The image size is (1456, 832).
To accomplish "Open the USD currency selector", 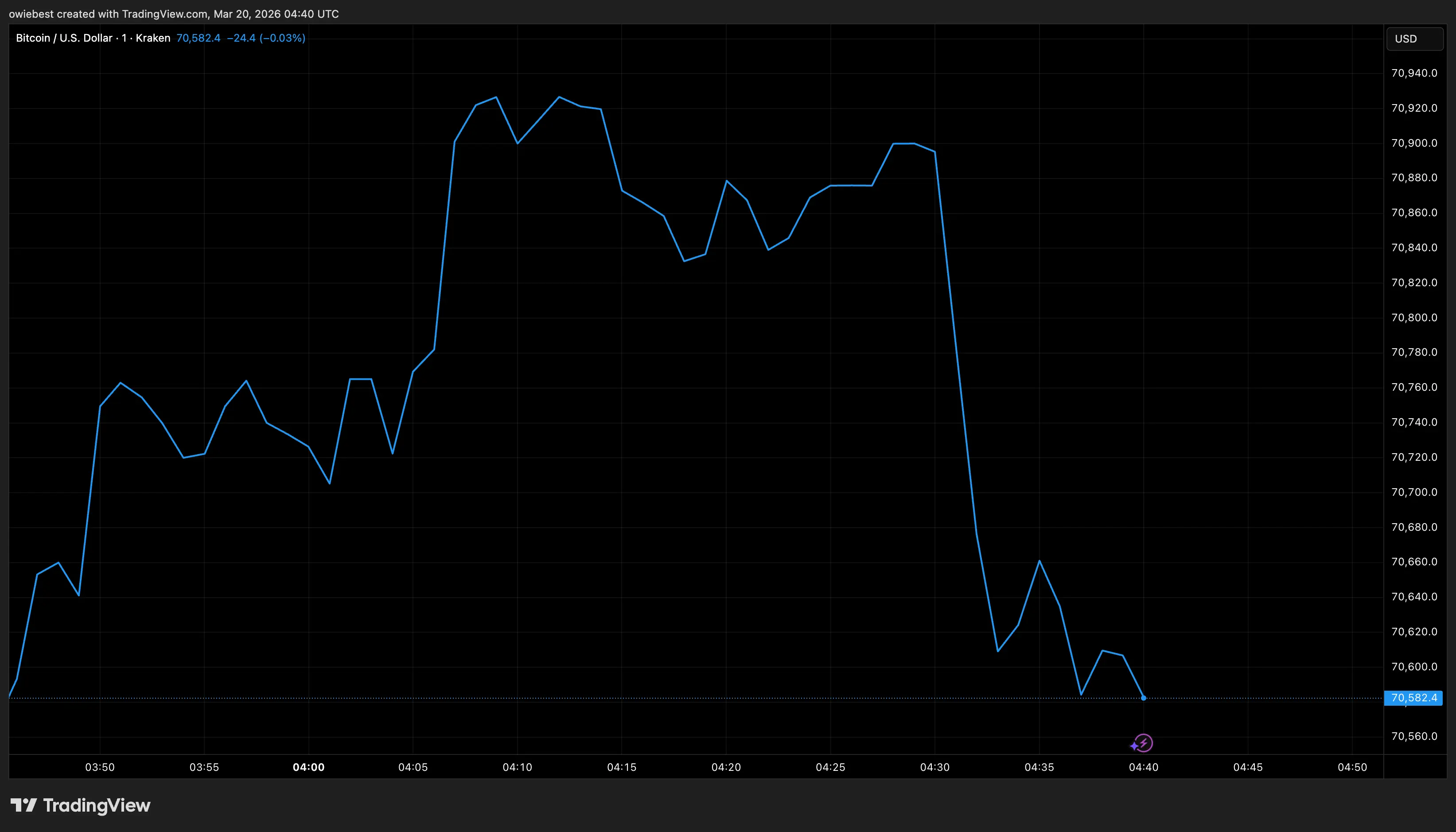I will coord(1414,39).
